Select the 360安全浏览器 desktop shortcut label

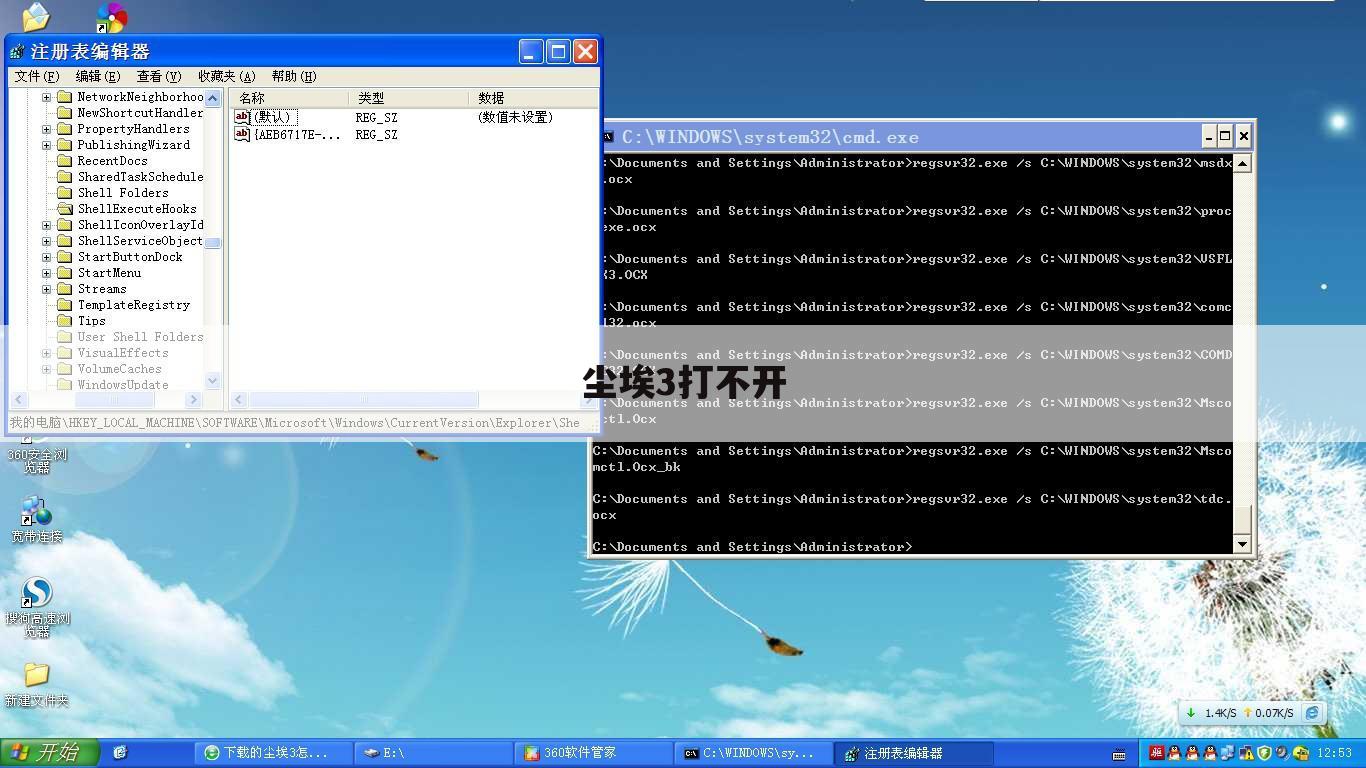(37, 461)
